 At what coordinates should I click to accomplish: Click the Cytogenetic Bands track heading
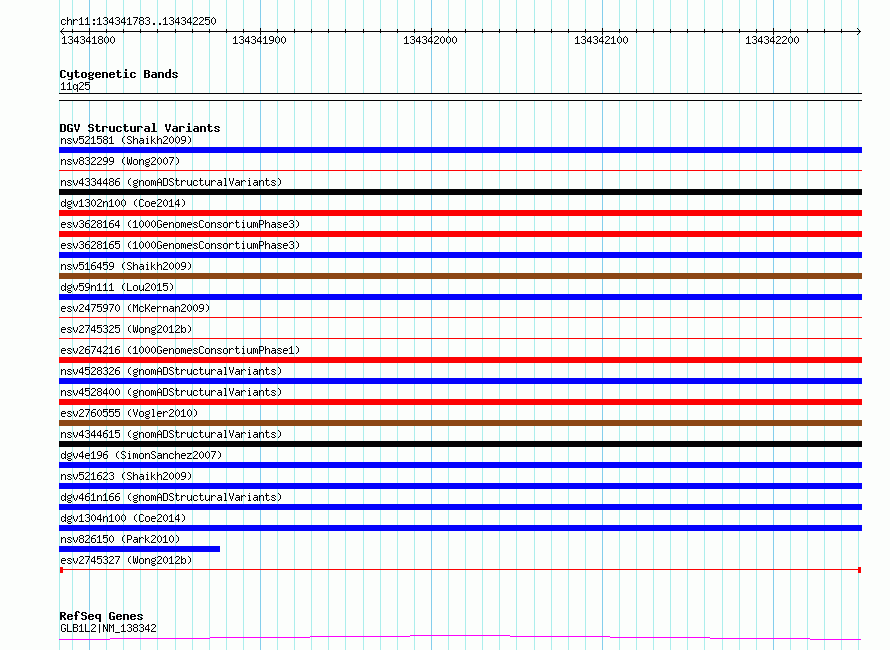click(118, 74)
